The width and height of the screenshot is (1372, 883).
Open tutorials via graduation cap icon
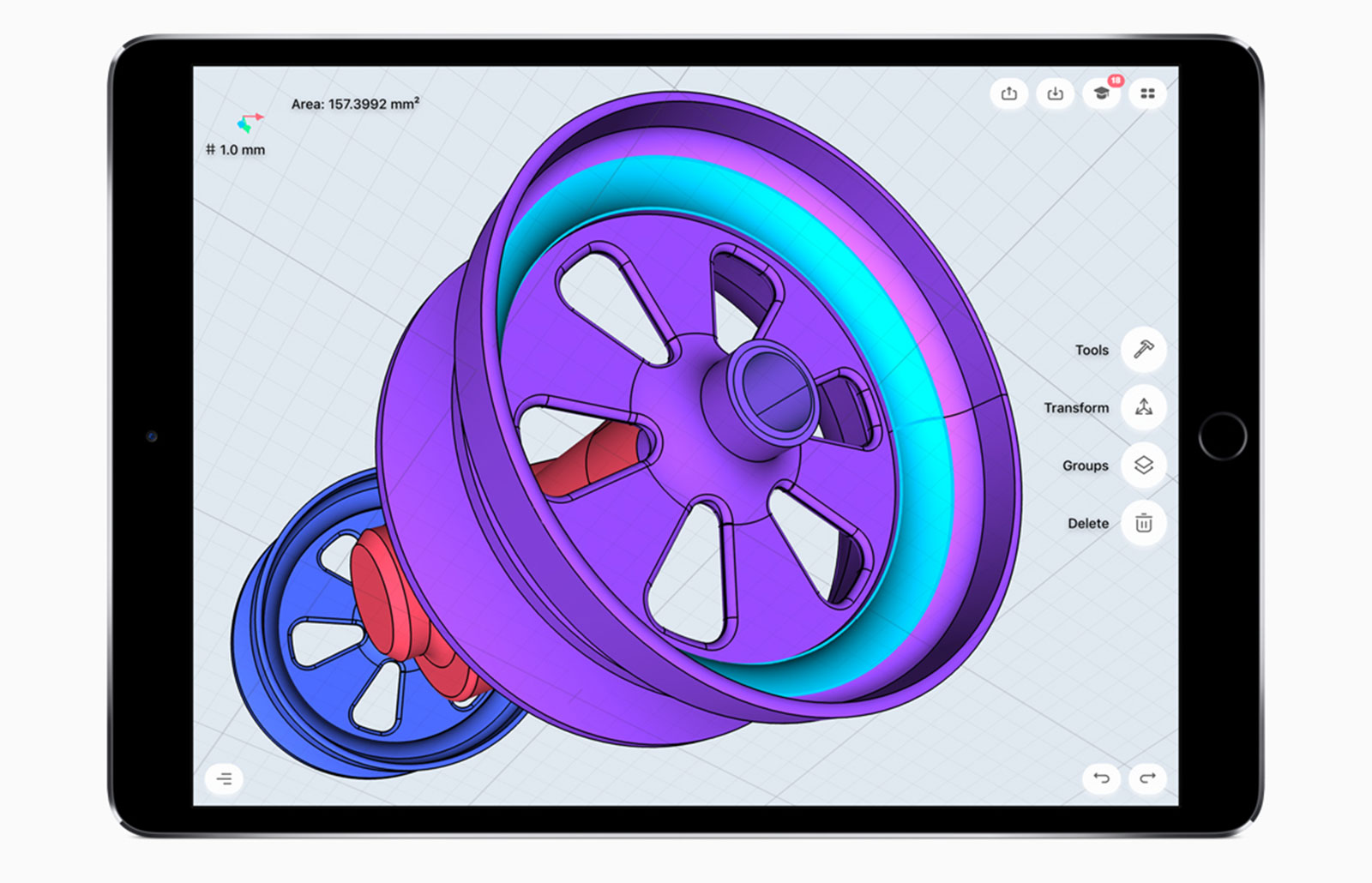pyautogui.click(x=1101, y=93)
